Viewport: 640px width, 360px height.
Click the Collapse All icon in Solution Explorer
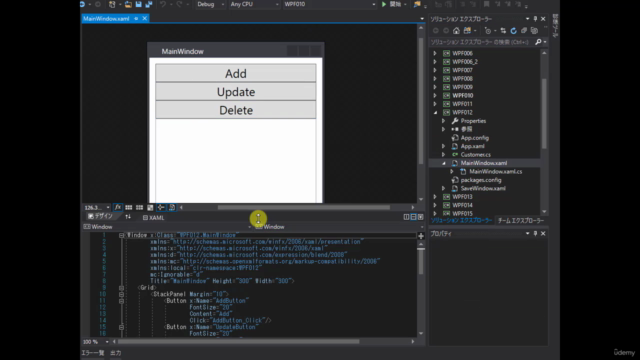click(x=524, y=31)
